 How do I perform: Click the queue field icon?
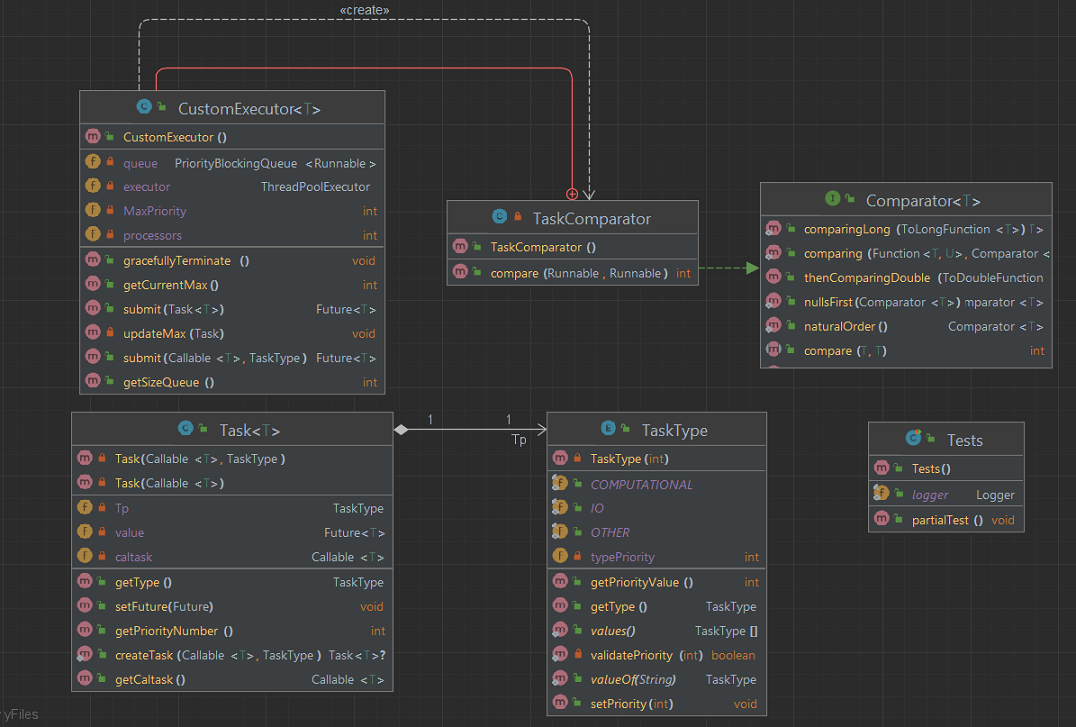[93, 162]
